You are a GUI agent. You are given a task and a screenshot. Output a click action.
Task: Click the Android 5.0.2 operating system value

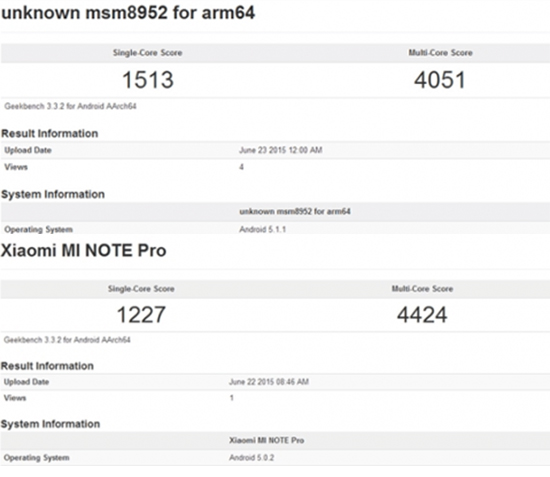pyautogui.click(x=251, y=458)
